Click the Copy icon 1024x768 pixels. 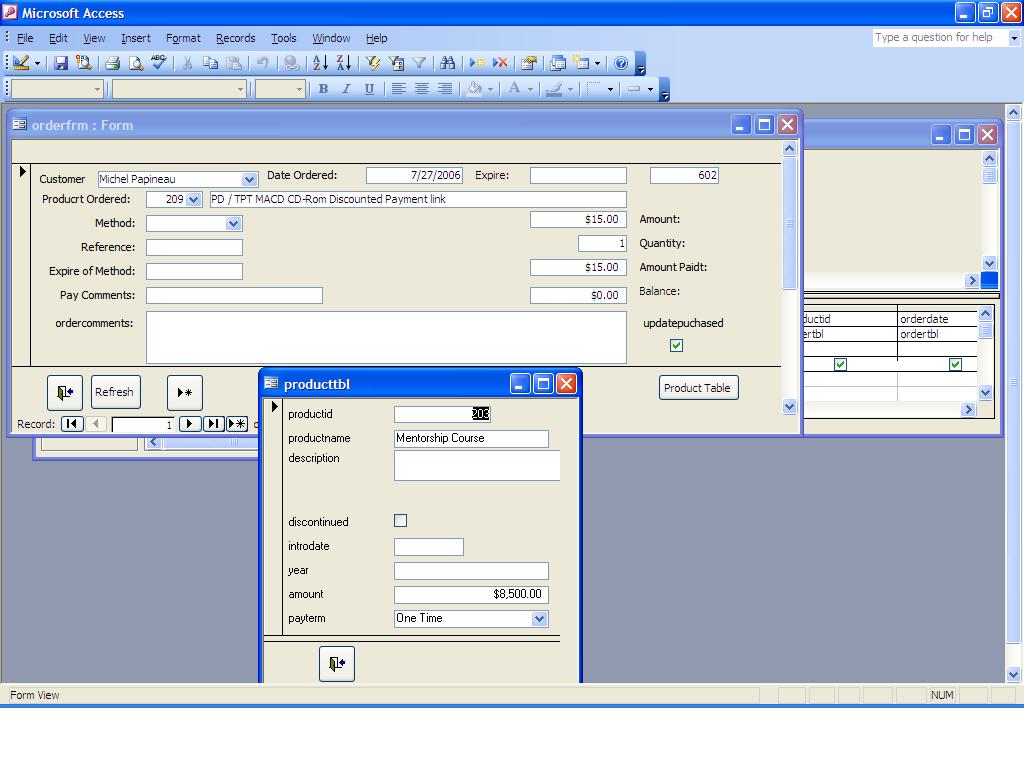click(210, 63)
